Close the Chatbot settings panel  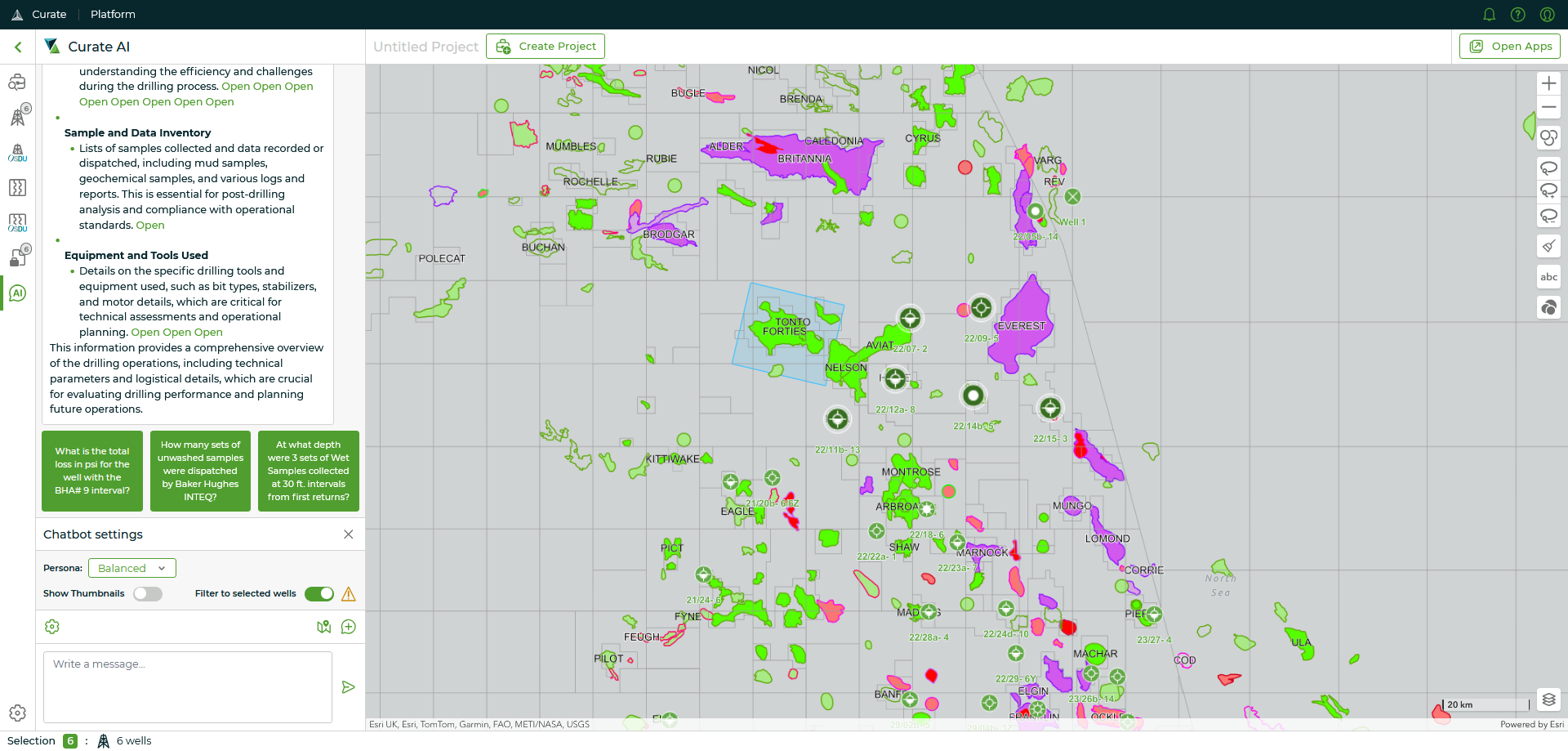pyautogui.click(x=349, y=534)
